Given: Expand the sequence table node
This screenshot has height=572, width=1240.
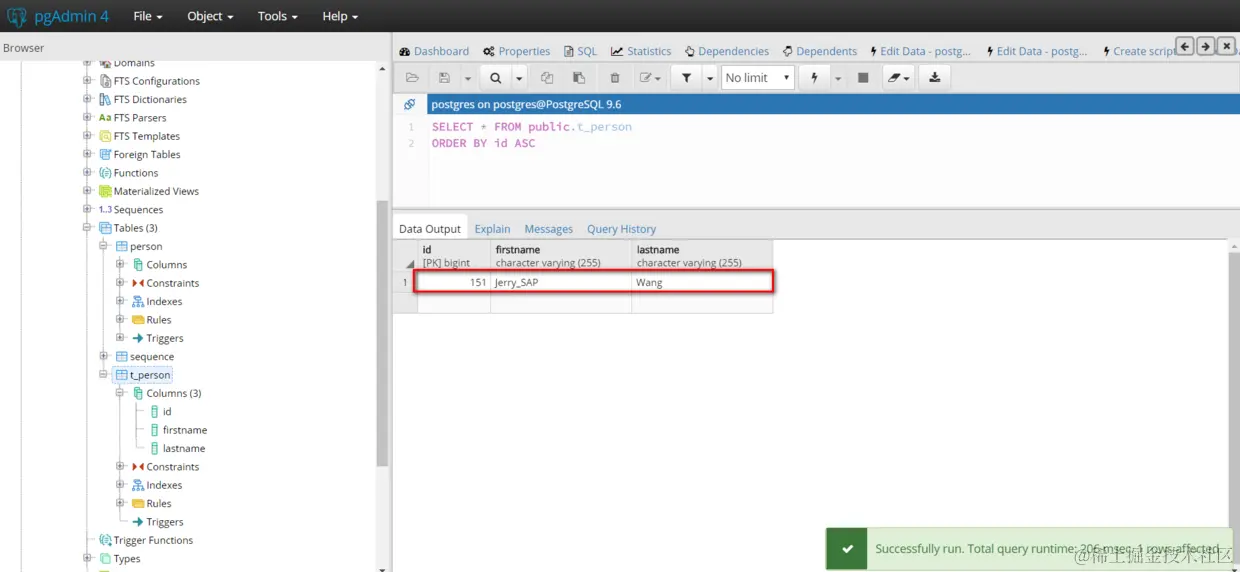Looking at the screenshot, I should [x=104, y=356].
